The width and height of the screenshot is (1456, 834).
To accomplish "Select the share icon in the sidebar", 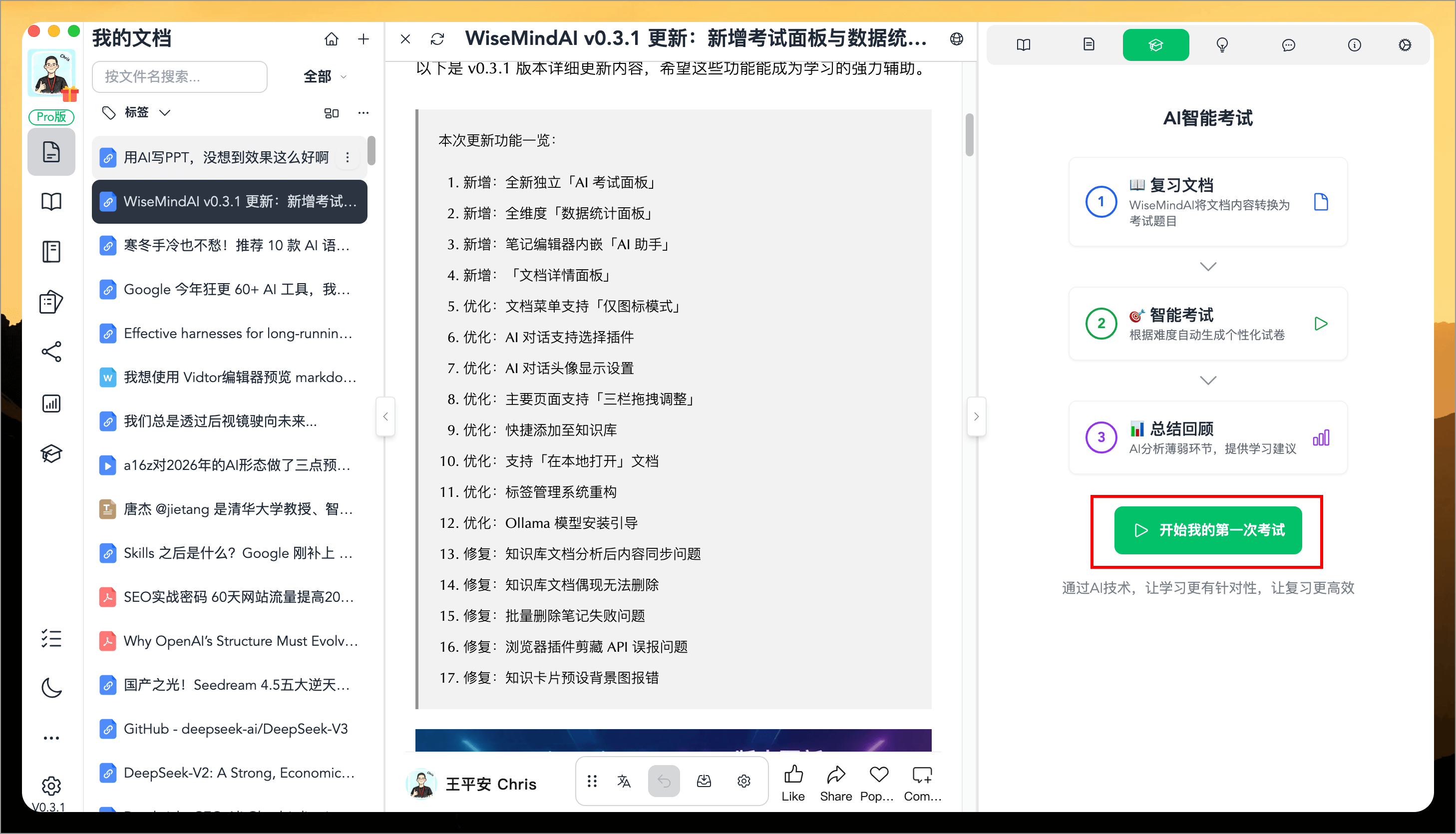I will [x=51, y=352].
